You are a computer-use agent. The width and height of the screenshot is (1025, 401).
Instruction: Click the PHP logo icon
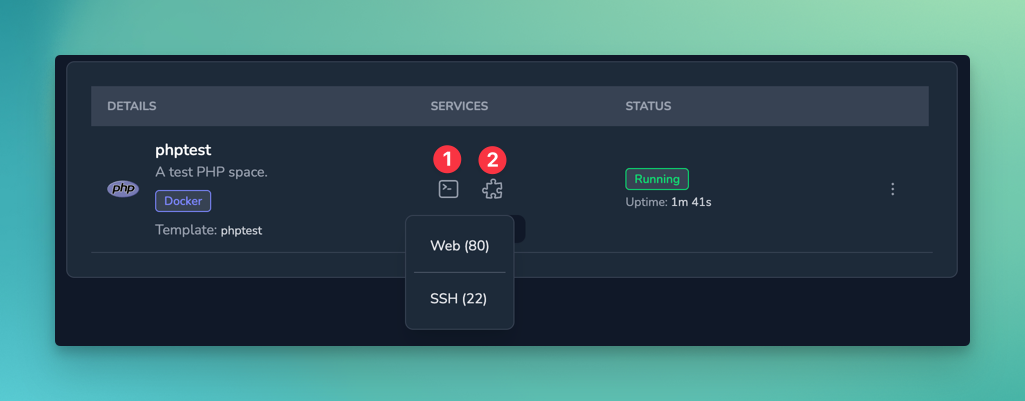(123, 188)
